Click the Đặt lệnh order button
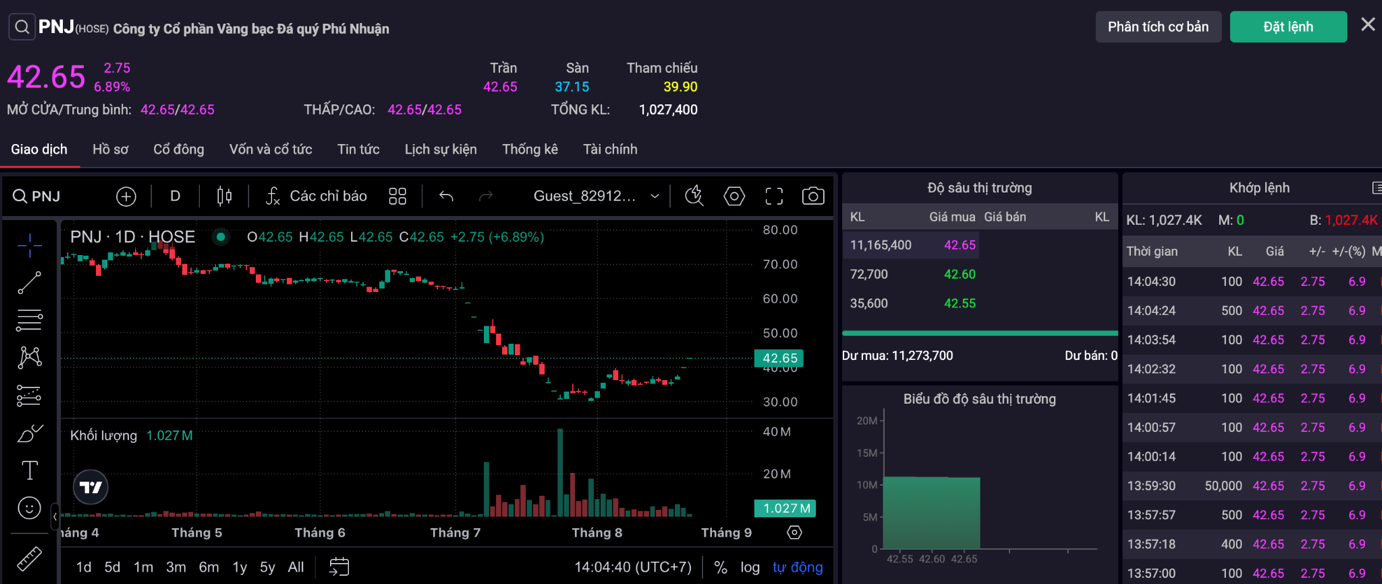Screen dimensions: 1382x584 [1288, 27]
